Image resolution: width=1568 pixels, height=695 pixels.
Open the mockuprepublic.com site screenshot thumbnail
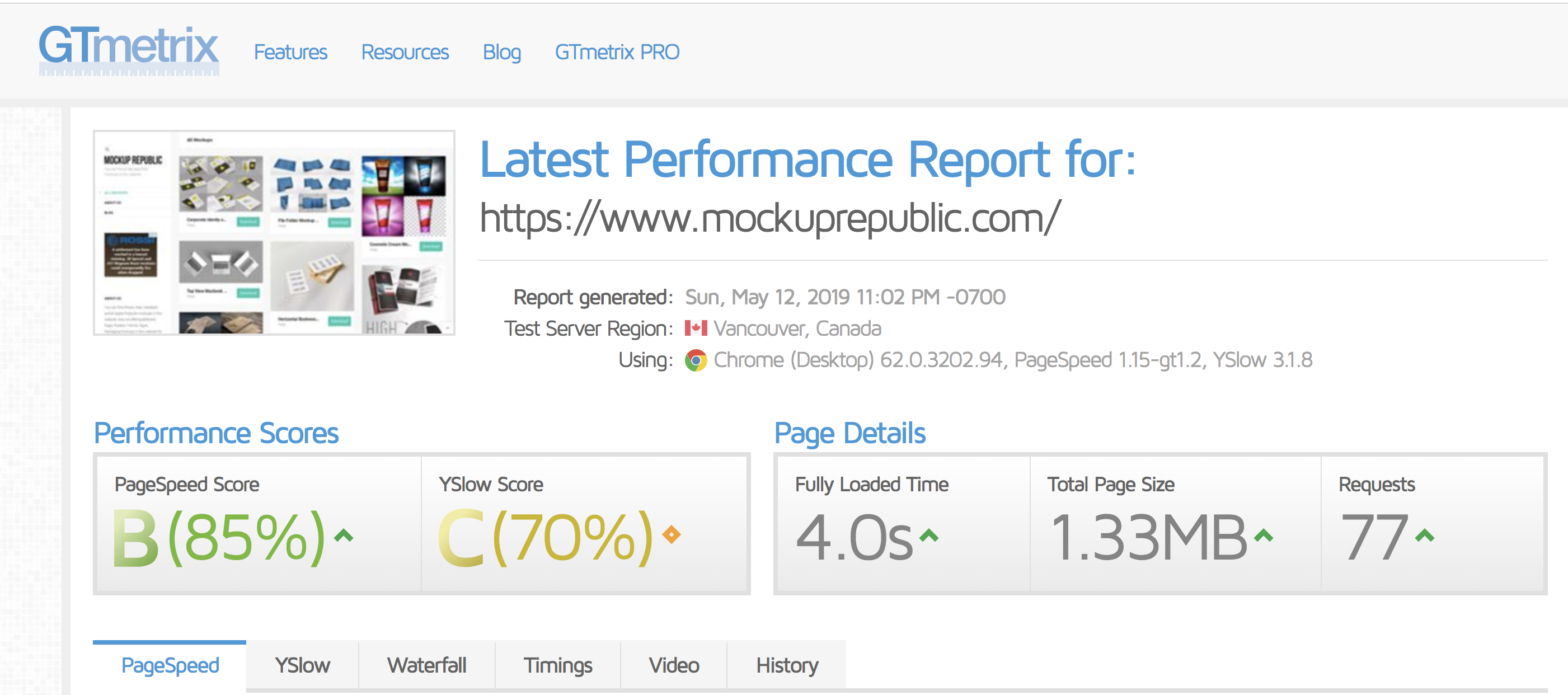[274, 232]
